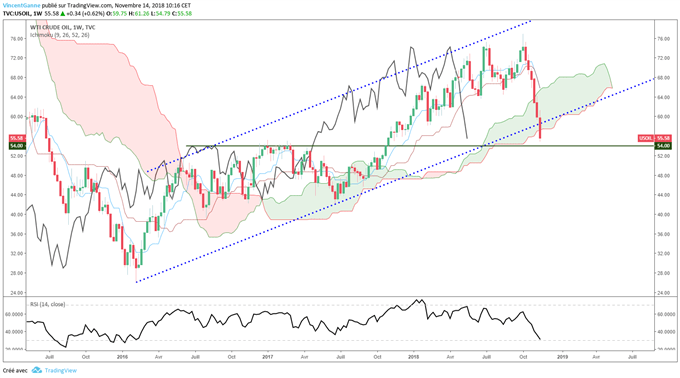The width and height of the screenshot is (680, 378).
Task: Select the horizontal green 54.00 support line
Action: pos(420,146)
